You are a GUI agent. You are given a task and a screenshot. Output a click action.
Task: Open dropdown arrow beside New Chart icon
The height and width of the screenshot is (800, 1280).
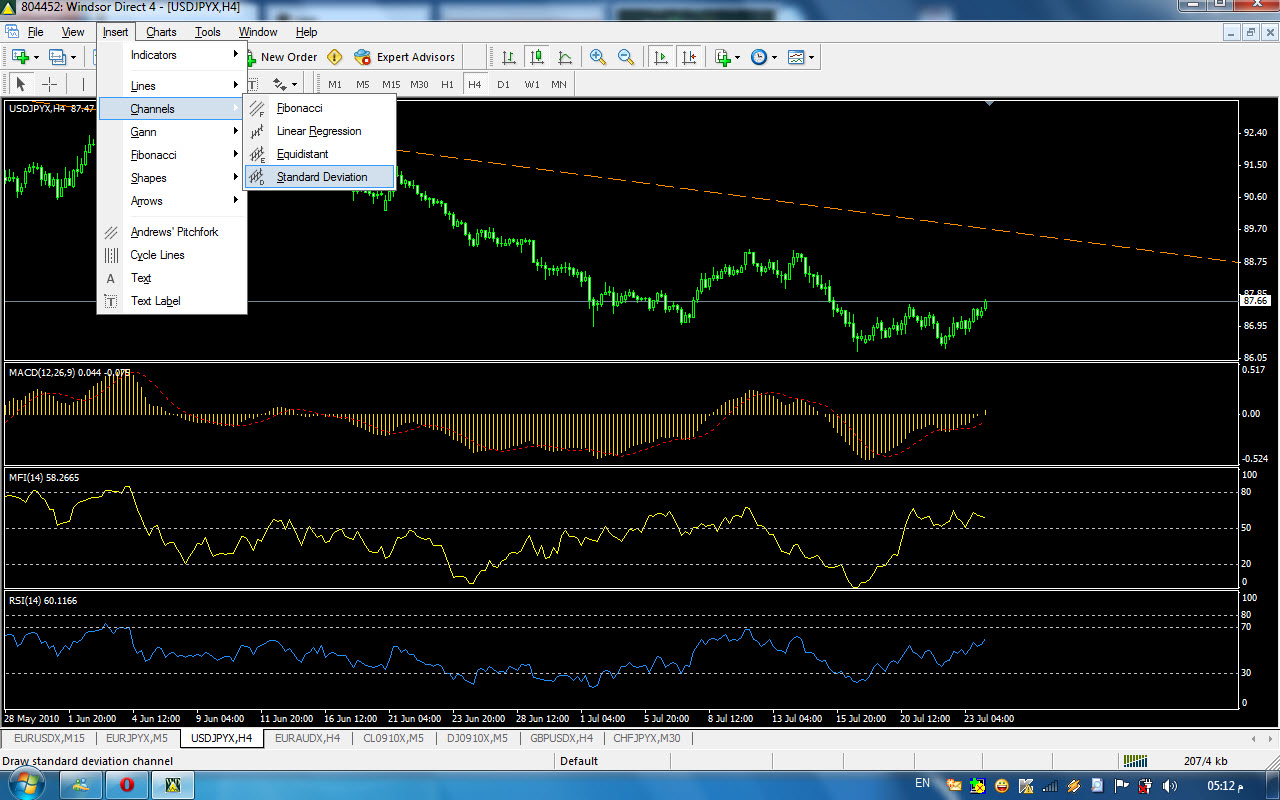37,57
